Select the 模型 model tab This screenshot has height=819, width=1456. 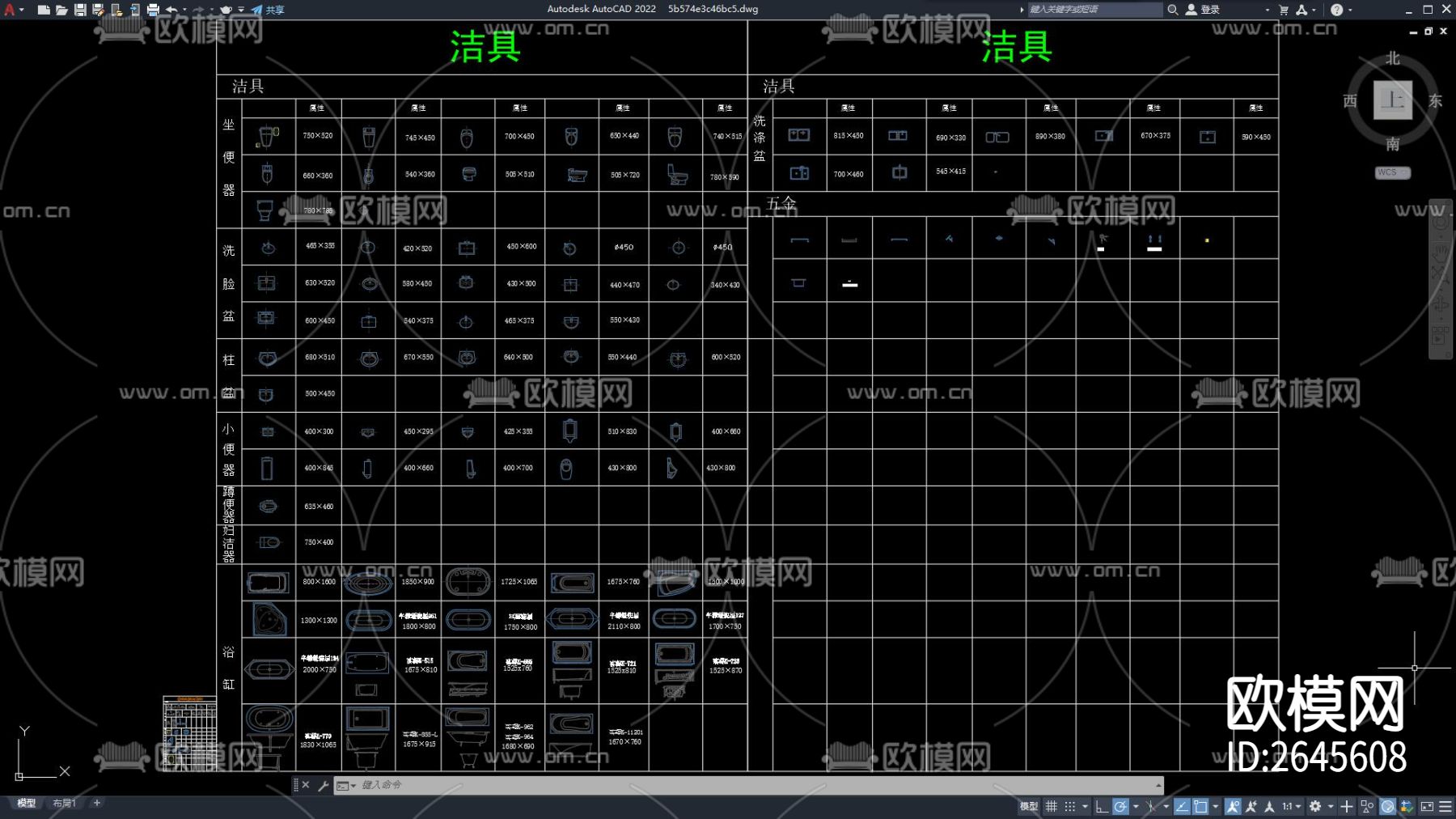pos(27,803)
